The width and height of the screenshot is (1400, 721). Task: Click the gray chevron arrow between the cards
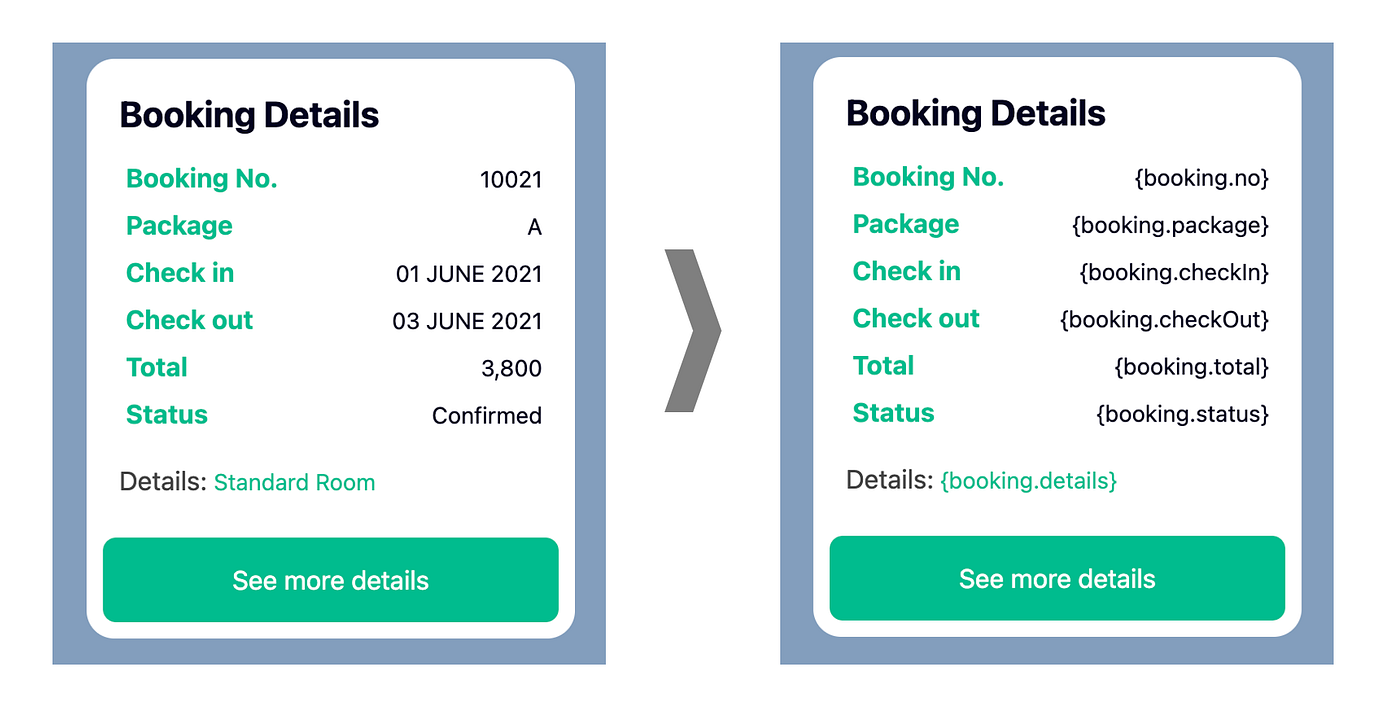click(693, 330)
